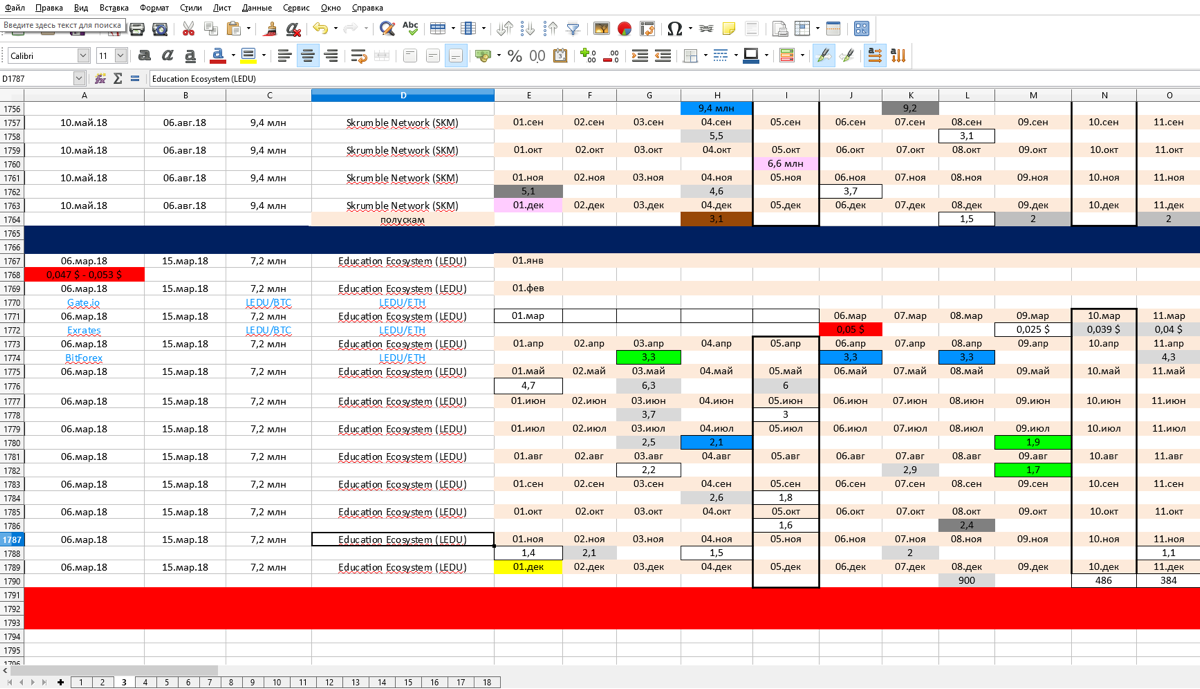Toggle Align Bottom vertical alignment
The height and width of the screenshot is (689, 1200).
(x=456, y=56)
